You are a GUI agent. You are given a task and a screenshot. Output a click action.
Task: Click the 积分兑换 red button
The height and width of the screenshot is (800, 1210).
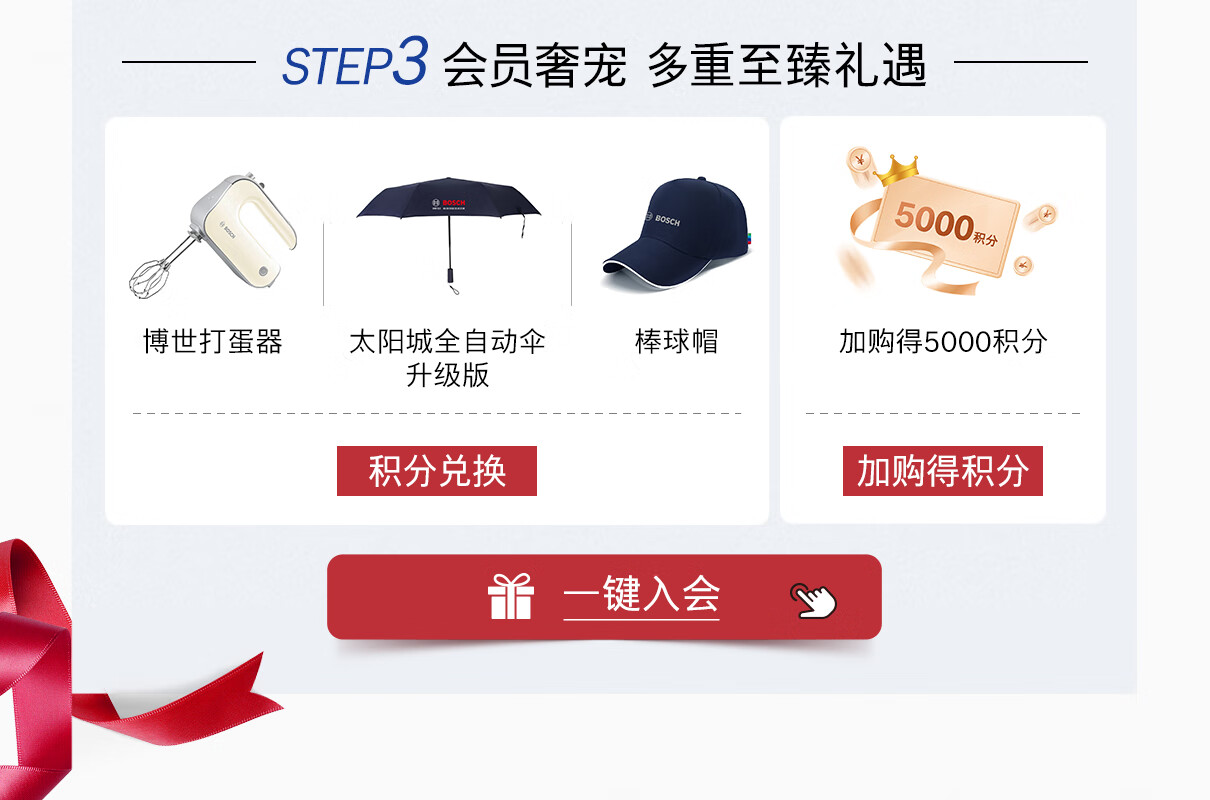(437, 471)
